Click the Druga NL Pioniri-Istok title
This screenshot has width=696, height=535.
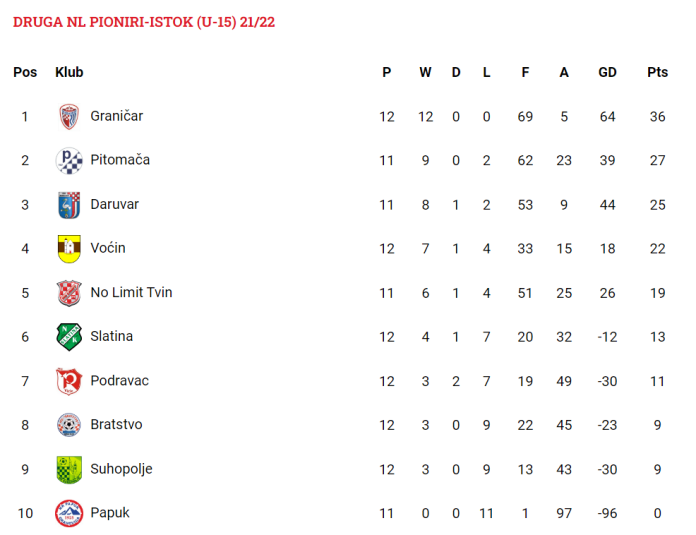coord(144,22)
